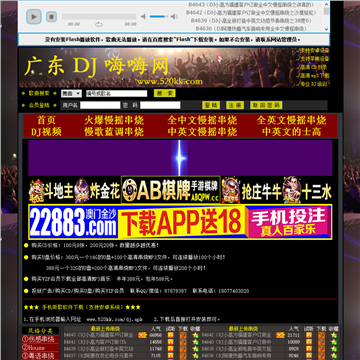Click the 手机听歌软件下载 heading link
The image size is (360, 360).
point(82,307)
